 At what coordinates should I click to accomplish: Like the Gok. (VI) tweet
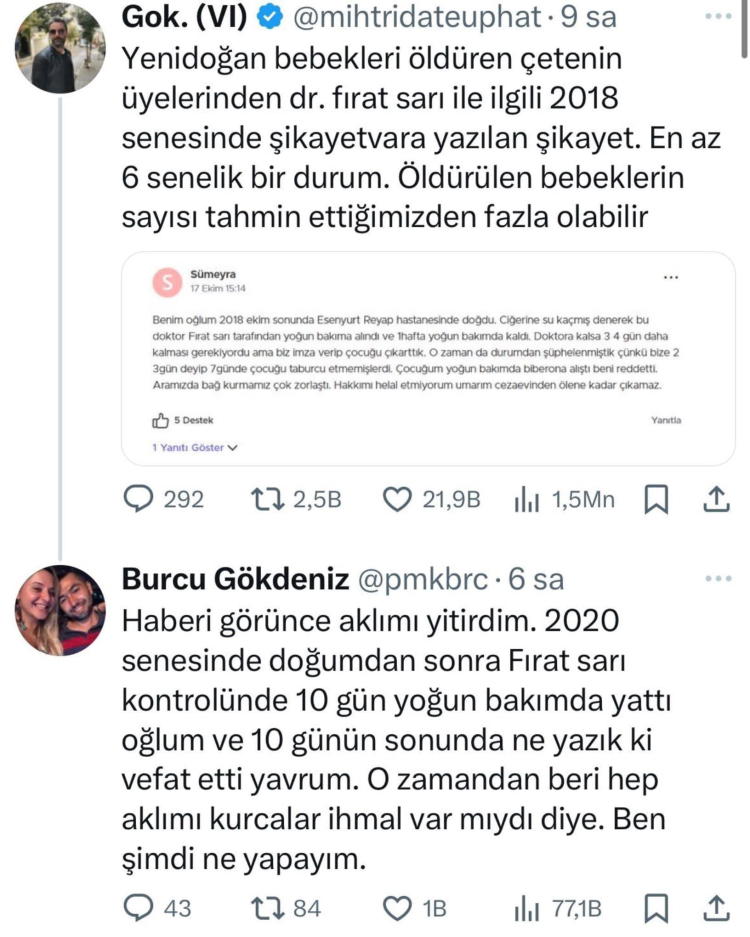tap(400, 500)
